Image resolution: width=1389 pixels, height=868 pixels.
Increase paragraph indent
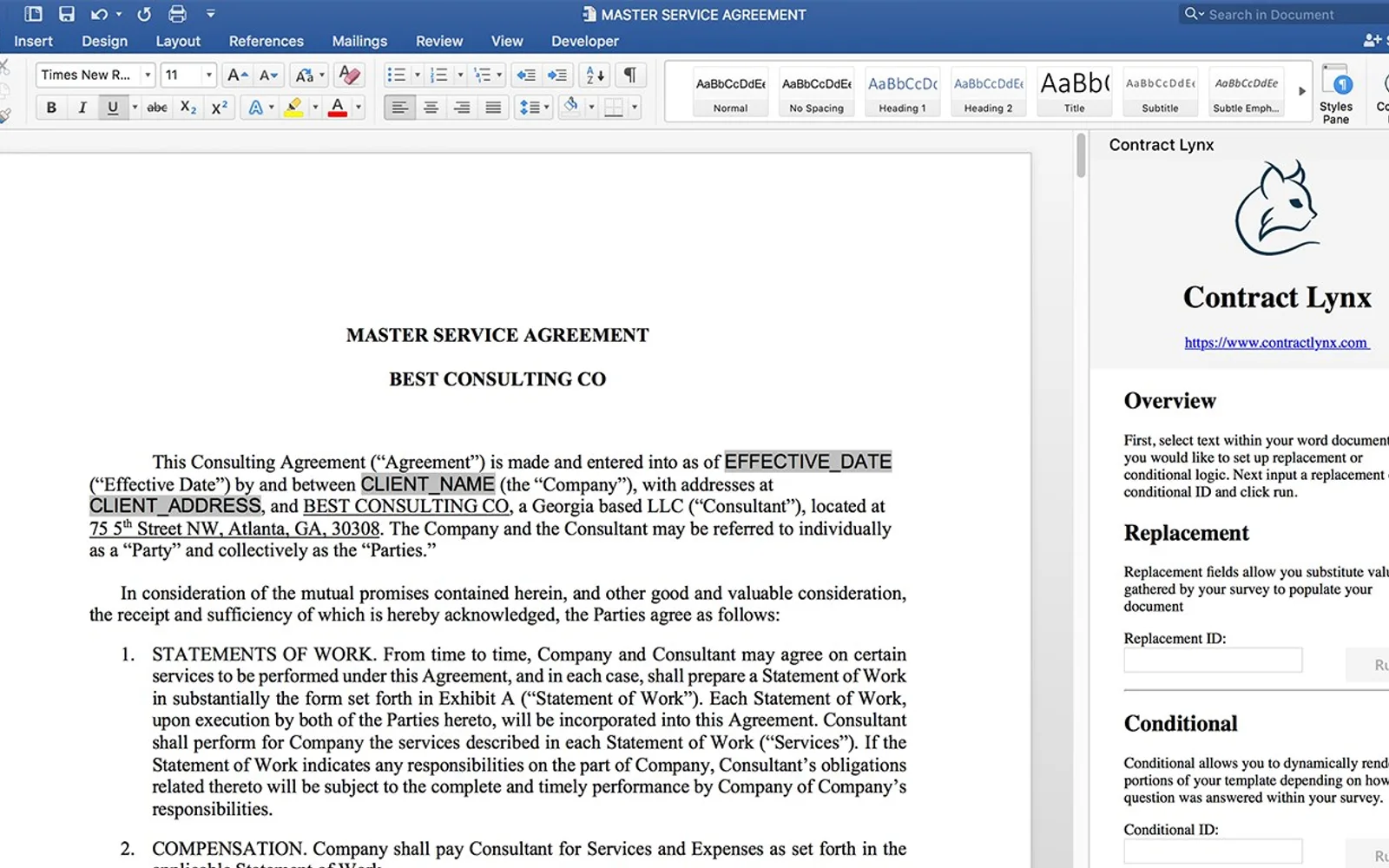click(x=556, y=76)
